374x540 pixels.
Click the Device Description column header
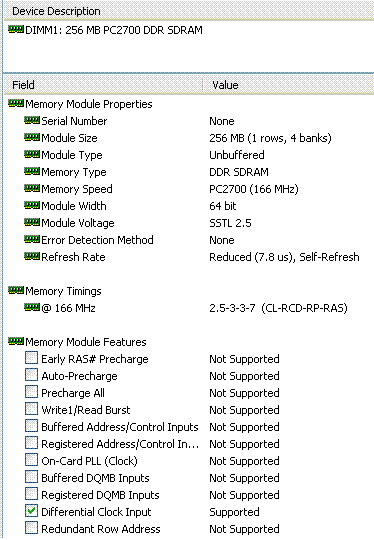(189, 11)
